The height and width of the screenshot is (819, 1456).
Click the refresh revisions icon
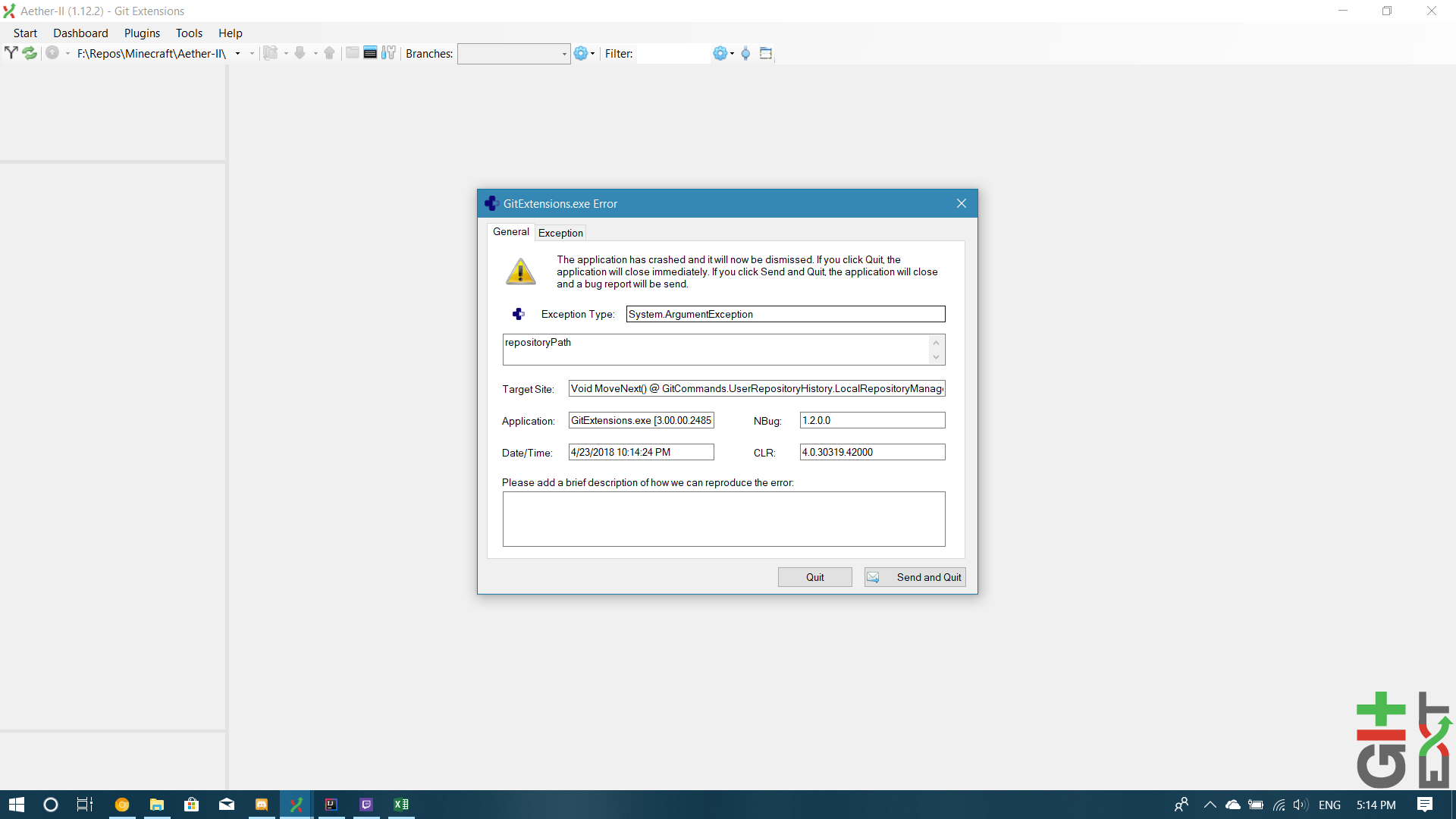30,53
